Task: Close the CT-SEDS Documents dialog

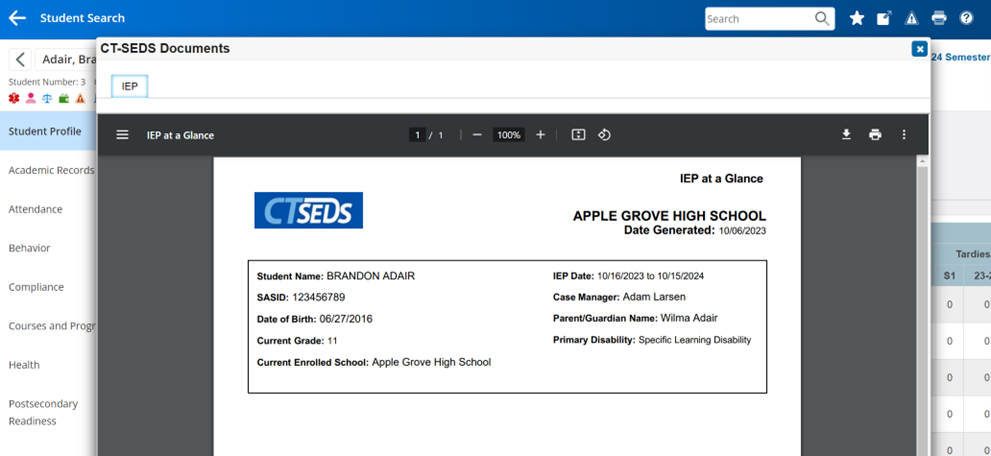Action: [919, 49]
